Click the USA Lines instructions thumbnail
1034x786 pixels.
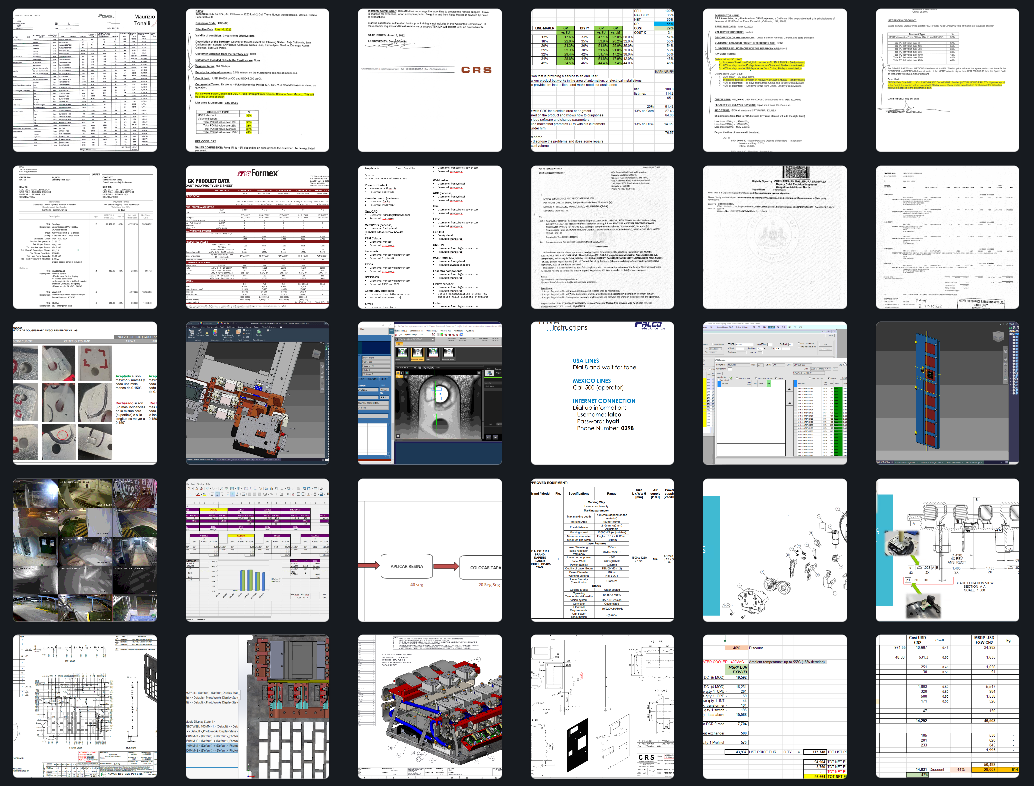click(602, 393)
